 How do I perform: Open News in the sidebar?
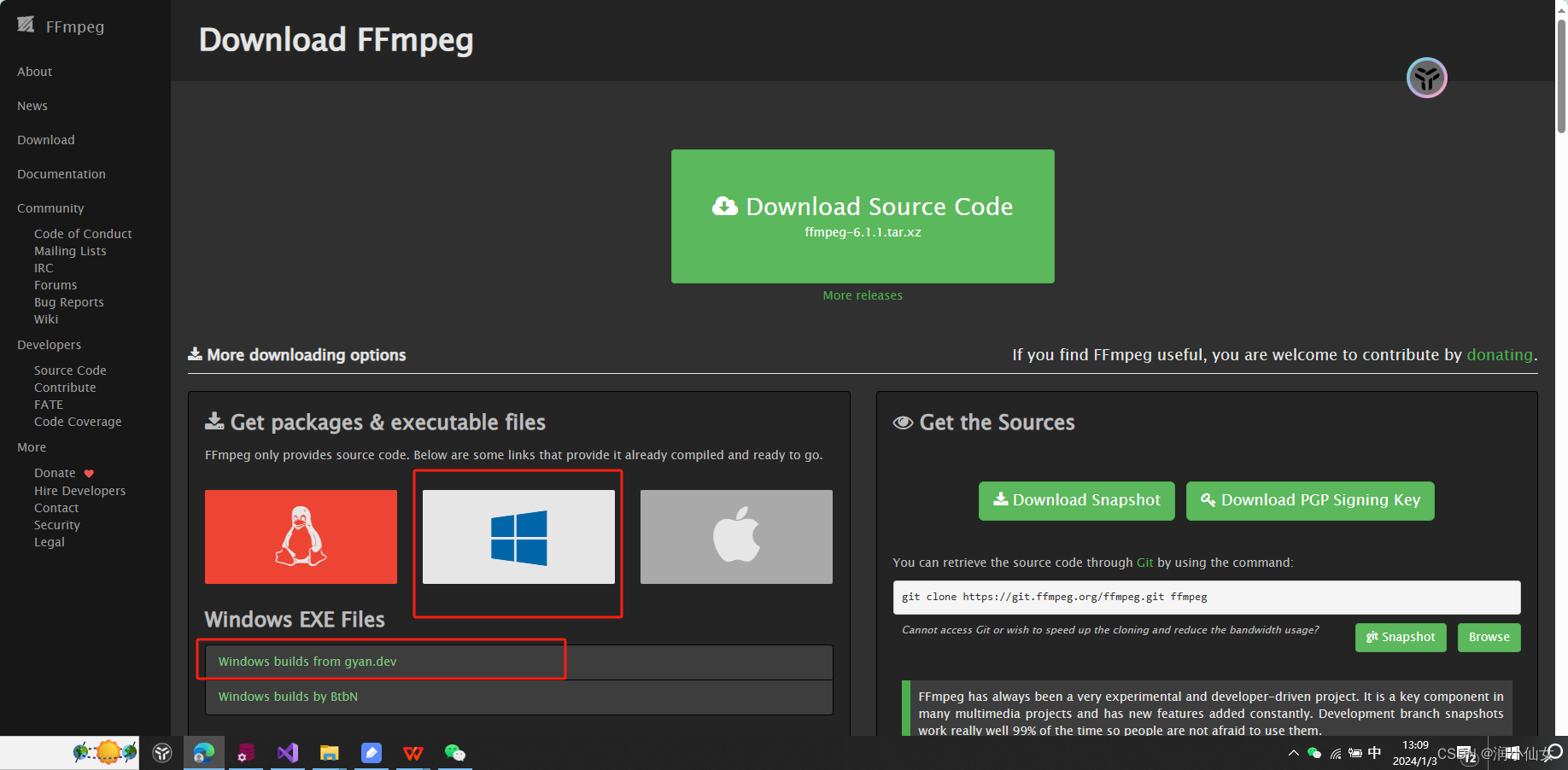click(x=32, y=106)
